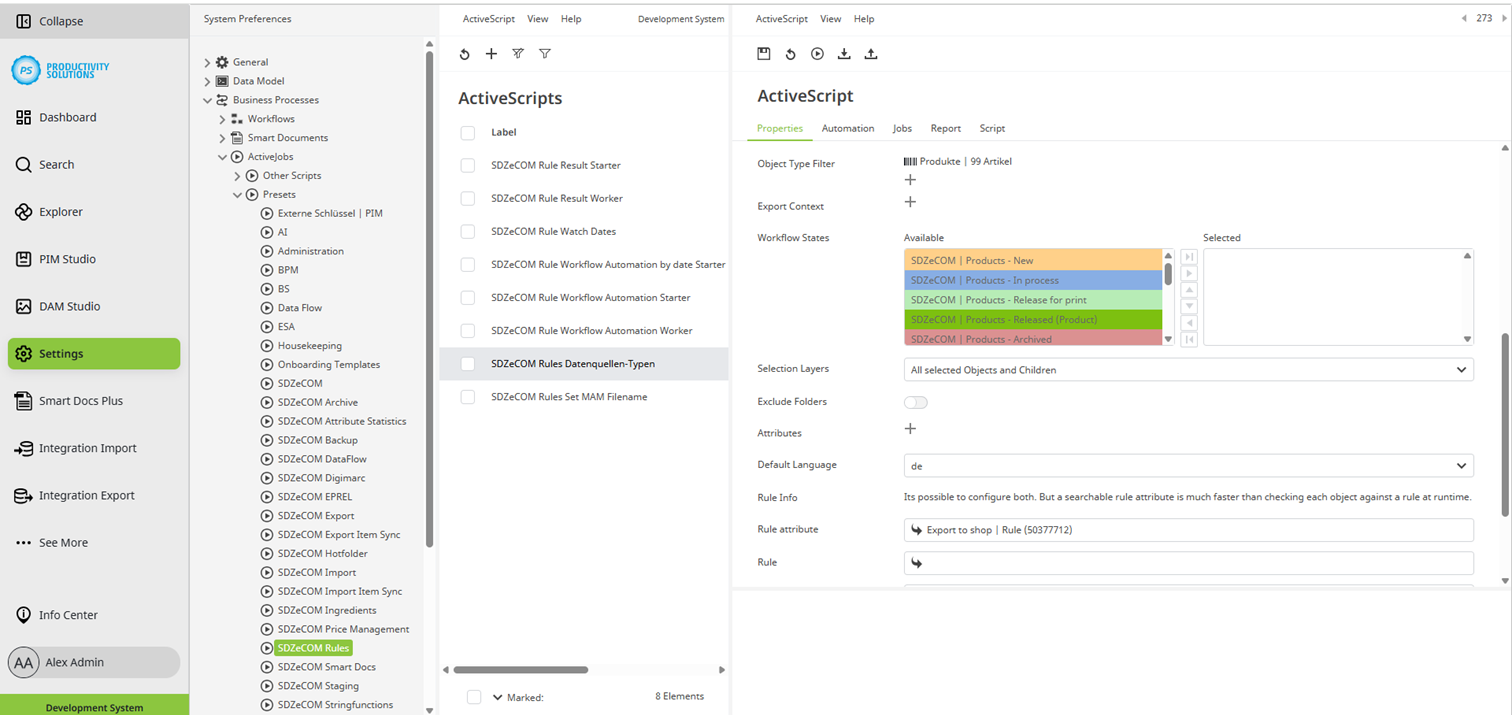Screen dimensions: 1512x715
Task: Check the checkbox next to SDZeCOM Rule Result Starter
Action: click(x=467, y=165)
